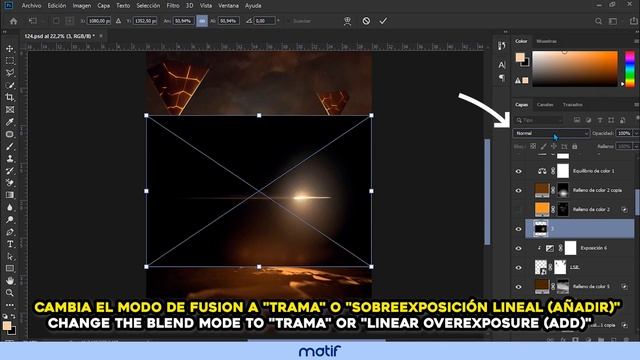The image size is (640, 360).
Task: Switch to the Muestras tab
Action: click(x=547, y=41)
